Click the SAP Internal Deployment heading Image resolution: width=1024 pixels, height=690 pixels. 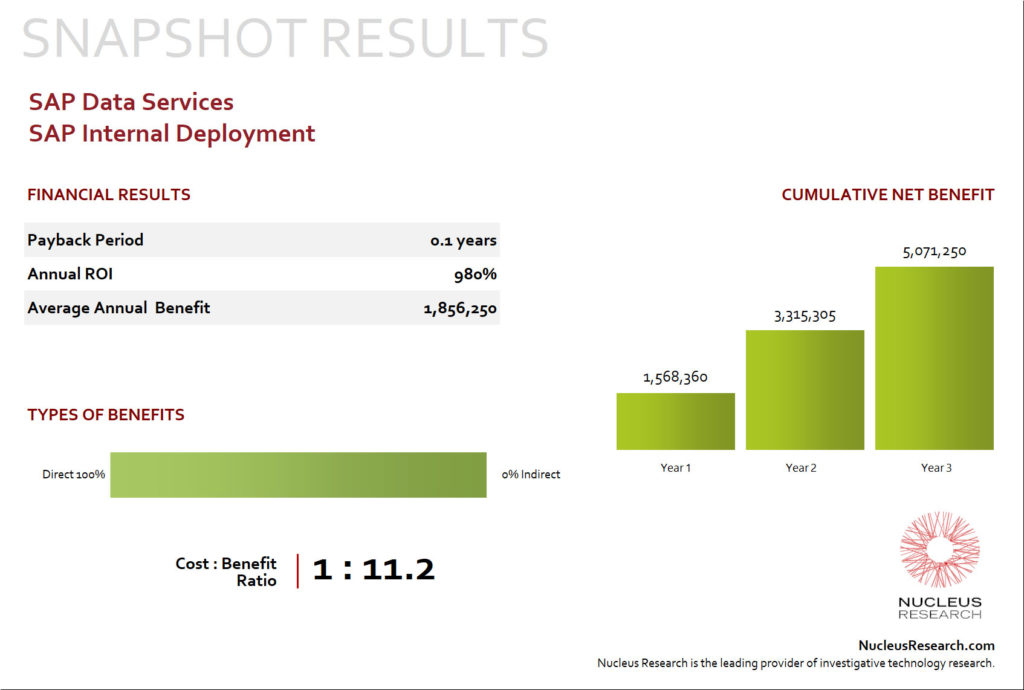(172, 133)
